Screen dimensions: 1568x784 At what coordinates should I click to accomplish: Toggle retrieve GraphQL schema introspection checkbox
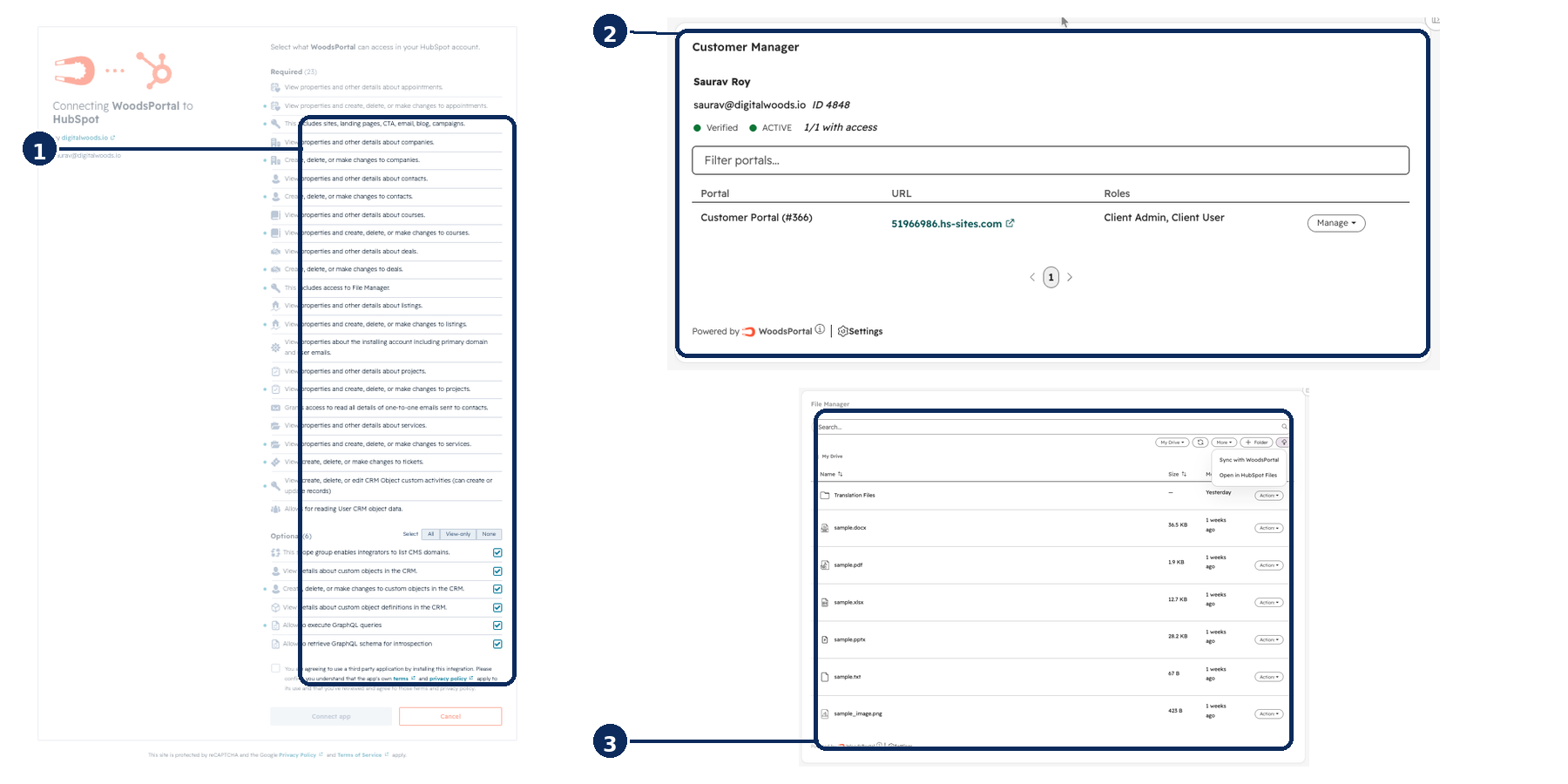tap(497, 644)
